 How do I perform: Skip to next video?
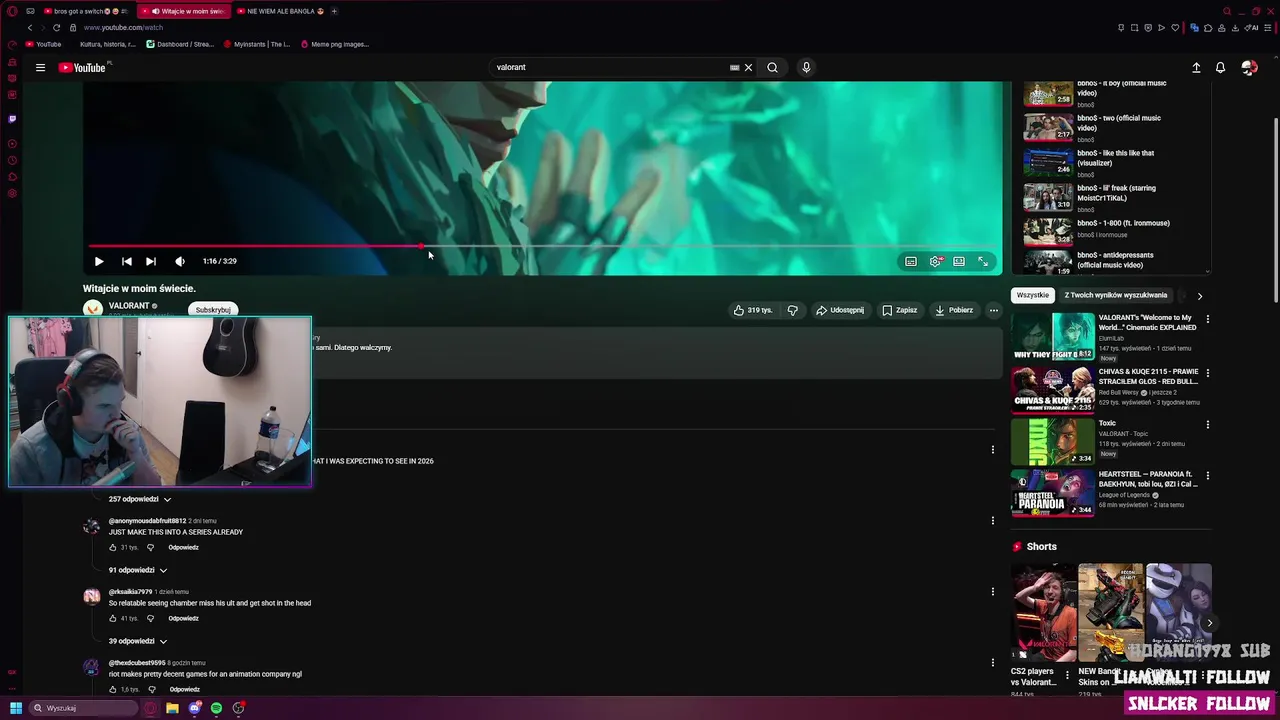pyautogui.click(x=151, y=261)
